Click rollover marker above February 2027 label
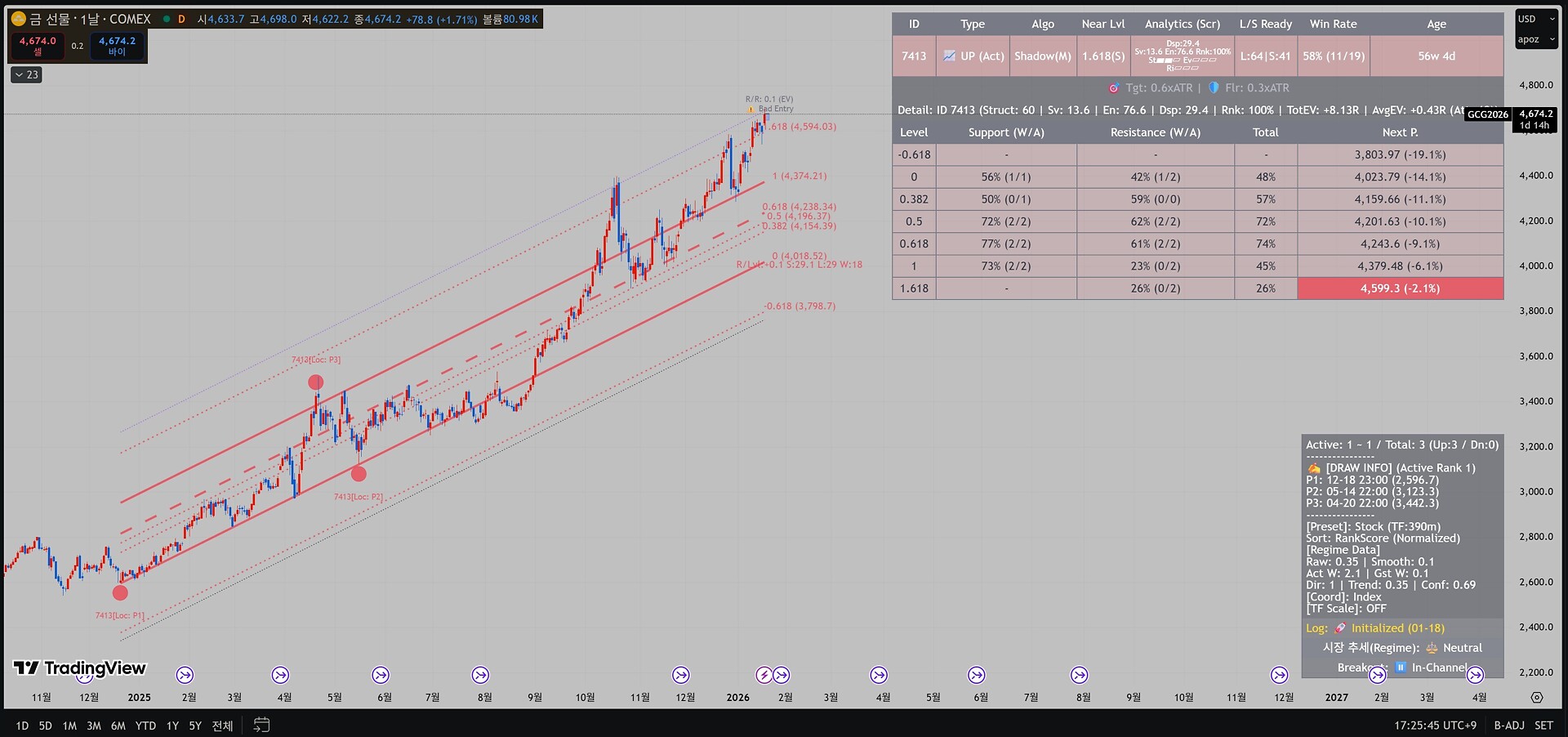Viewport: 1568px width, 737px height. (1379, 675)
